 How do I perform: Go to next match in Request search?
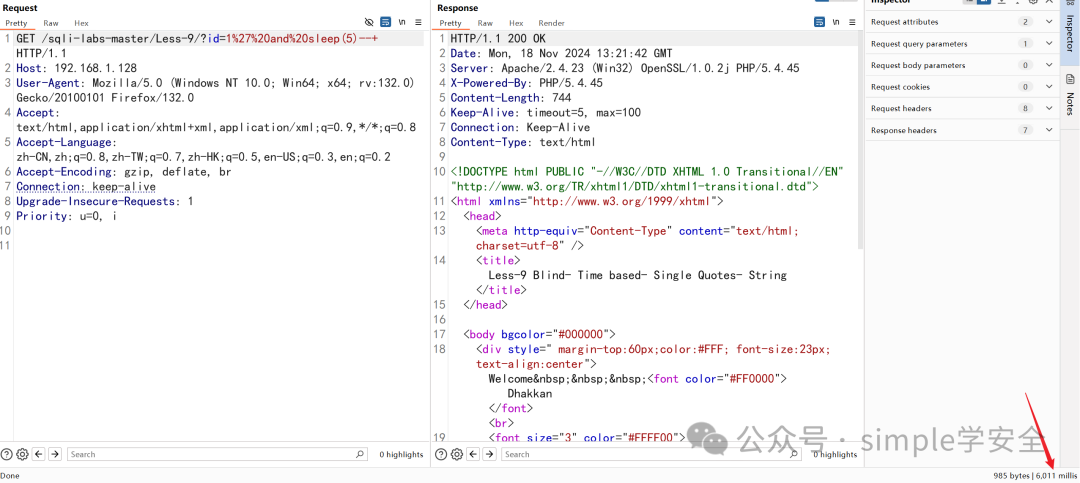(x=54, y=454)
